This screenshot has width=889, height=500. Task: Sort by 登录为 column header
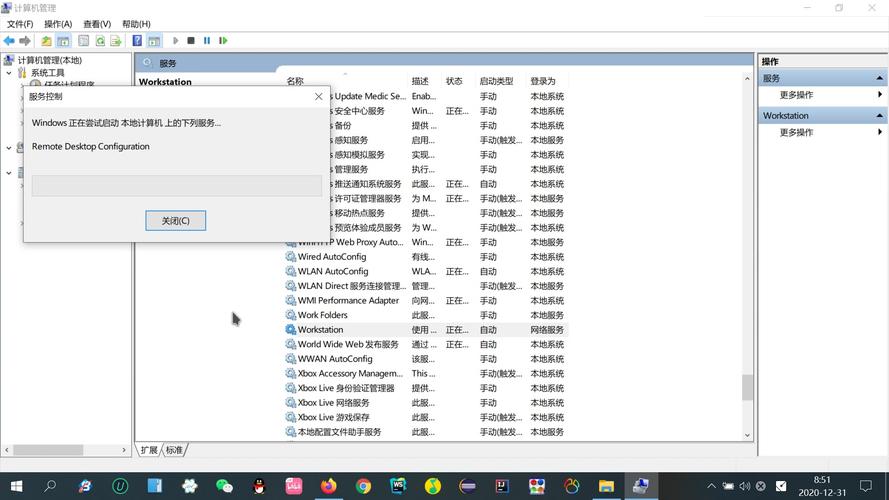(543, 81)
